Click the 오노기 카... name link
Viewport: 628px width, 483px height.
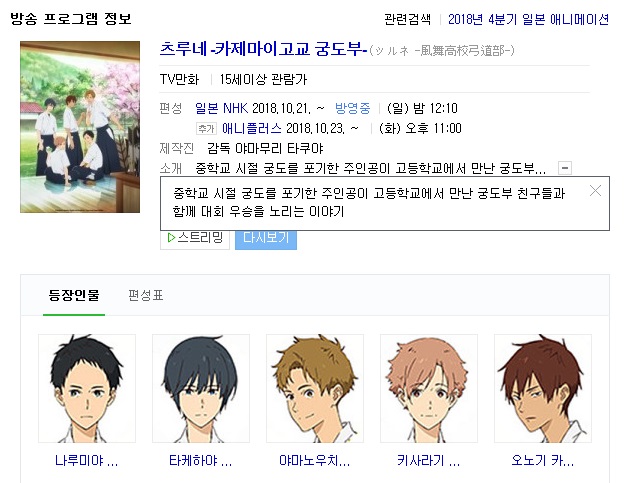tap(543, 461)
